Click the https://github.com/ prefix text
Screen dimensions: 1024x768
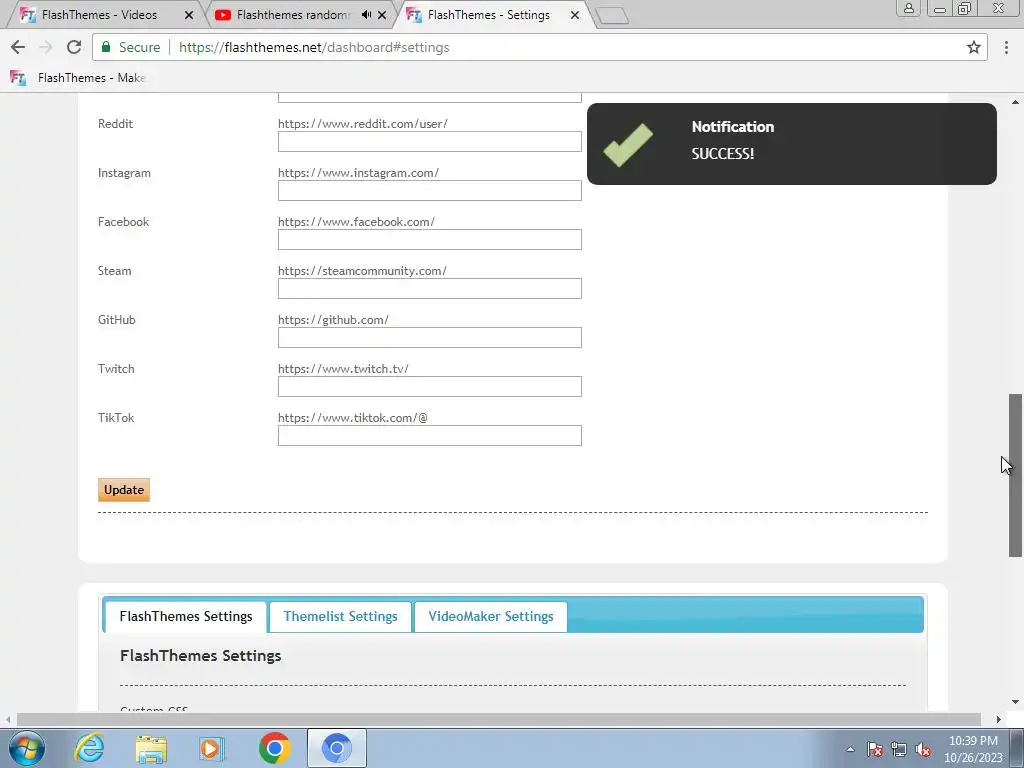(x=334, y=320)
